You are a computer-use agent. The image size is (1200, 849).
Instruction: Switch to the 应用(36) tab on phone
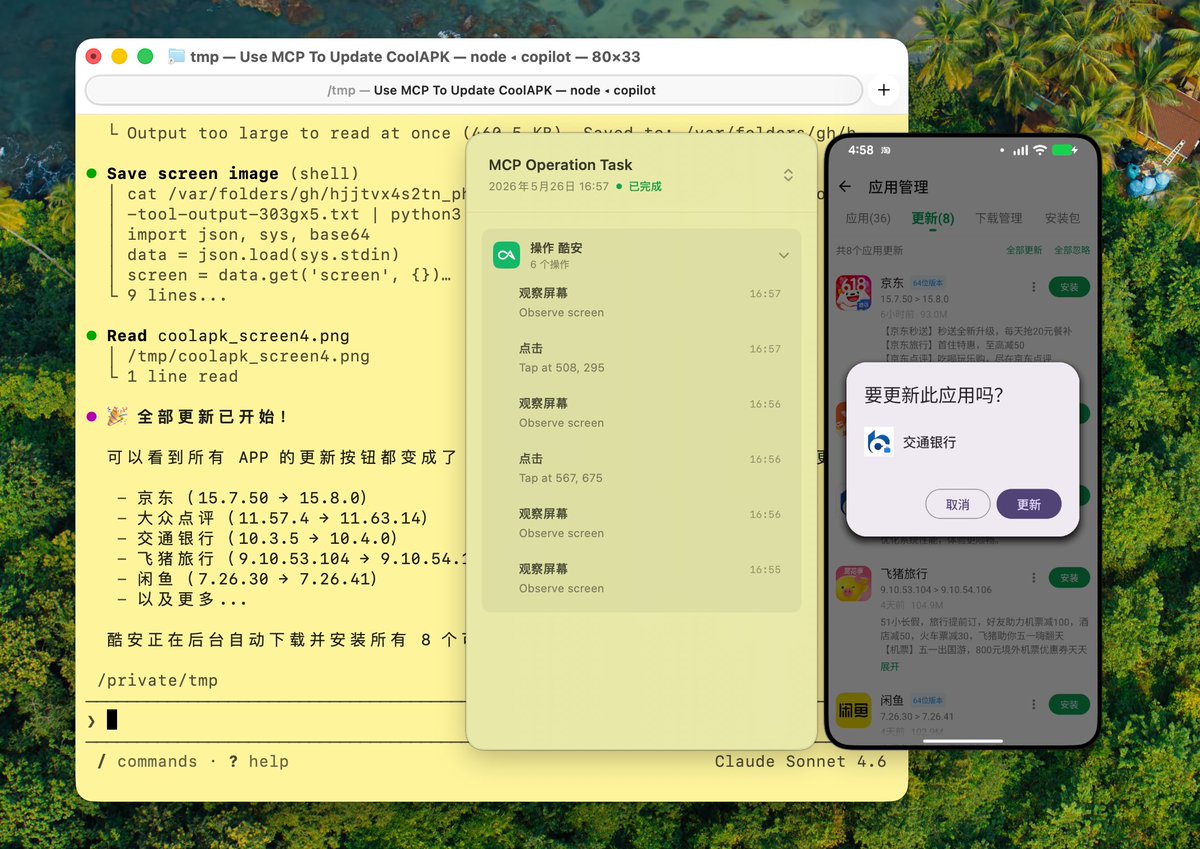pyautogui.click(x=868, y=218)
